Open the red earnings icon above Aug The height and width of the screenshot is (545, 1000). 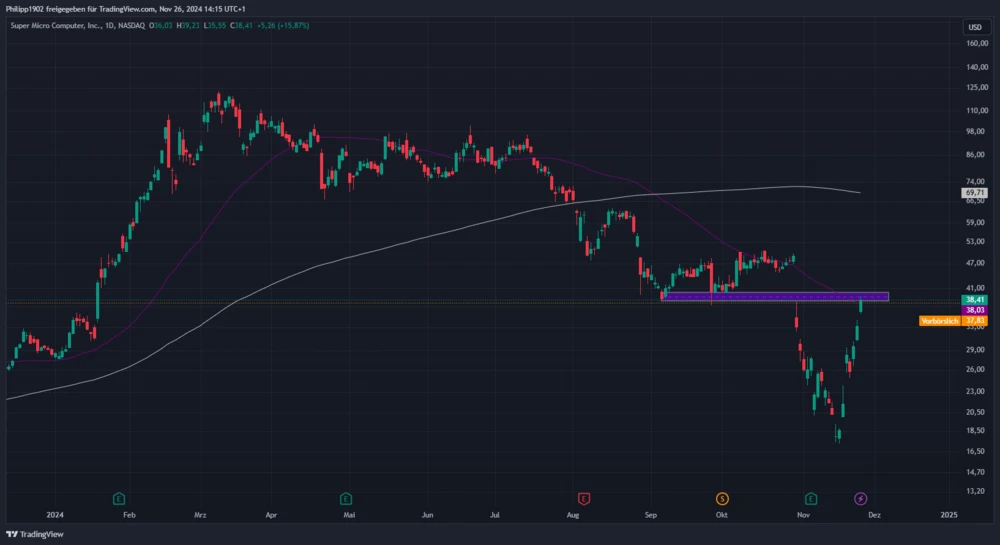click(584, 498)
